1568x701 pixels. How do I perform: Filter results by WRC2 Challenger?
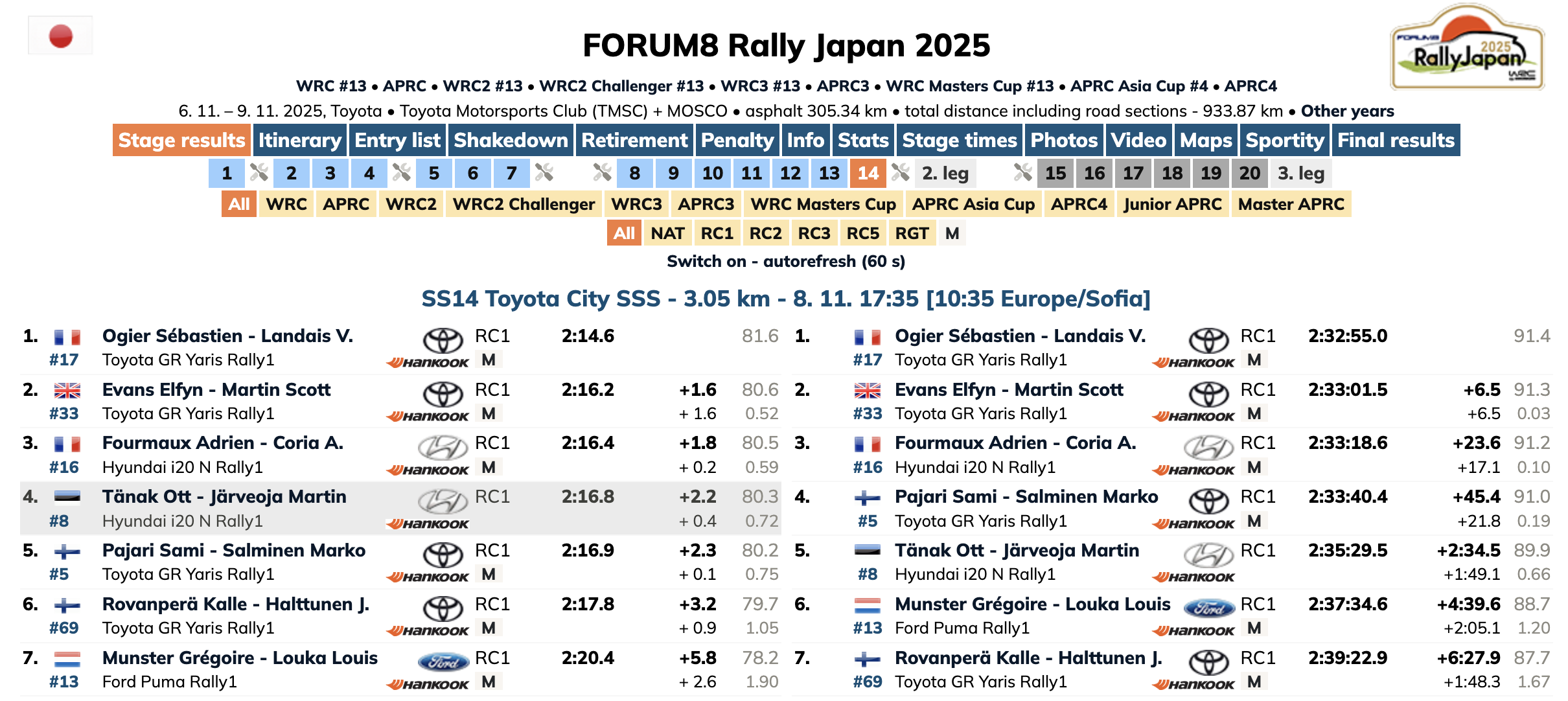pyautogui.click(x=524, y=204)
